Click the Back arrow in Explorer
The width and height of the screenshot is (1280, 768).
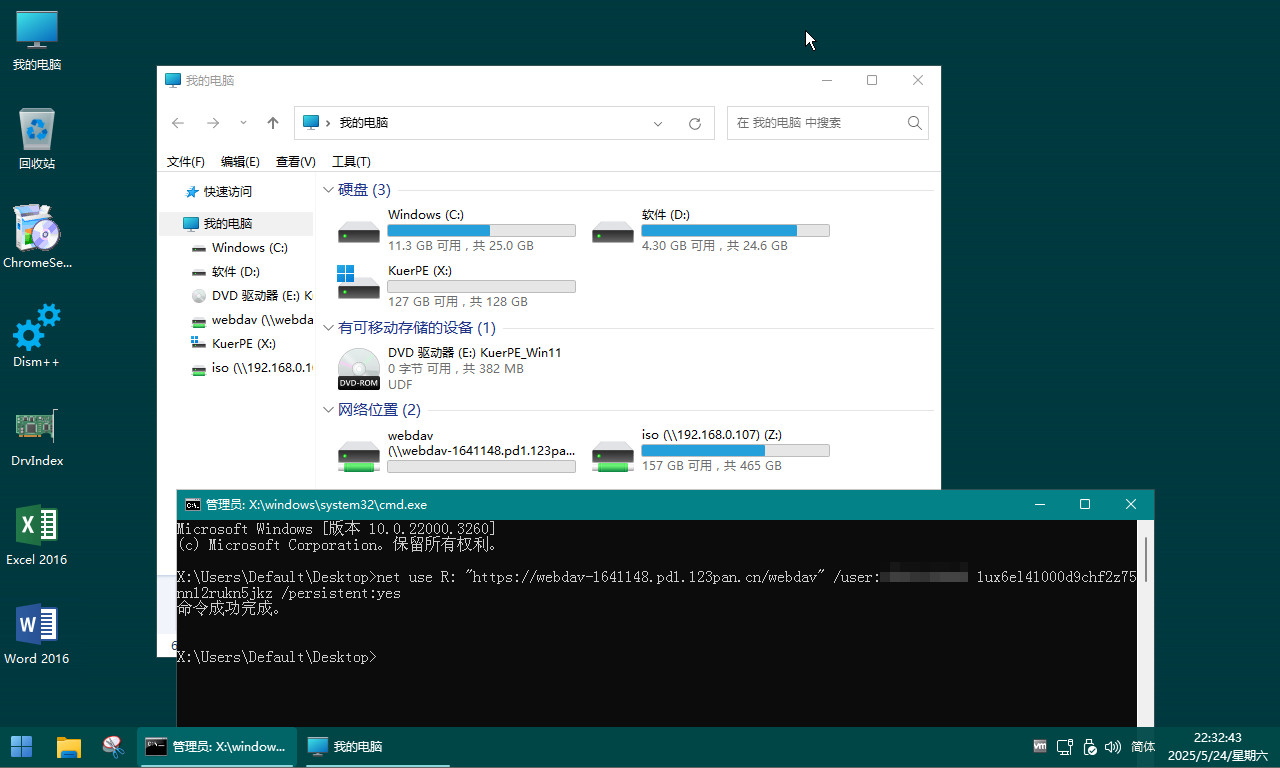coord(178,123)
